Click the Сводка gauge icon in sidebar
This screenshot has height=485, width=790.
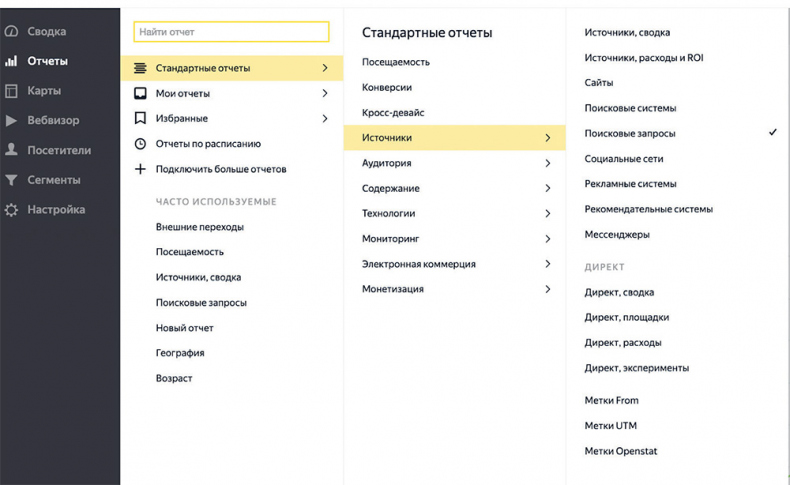pyautogui.click(x=12, y=32)
